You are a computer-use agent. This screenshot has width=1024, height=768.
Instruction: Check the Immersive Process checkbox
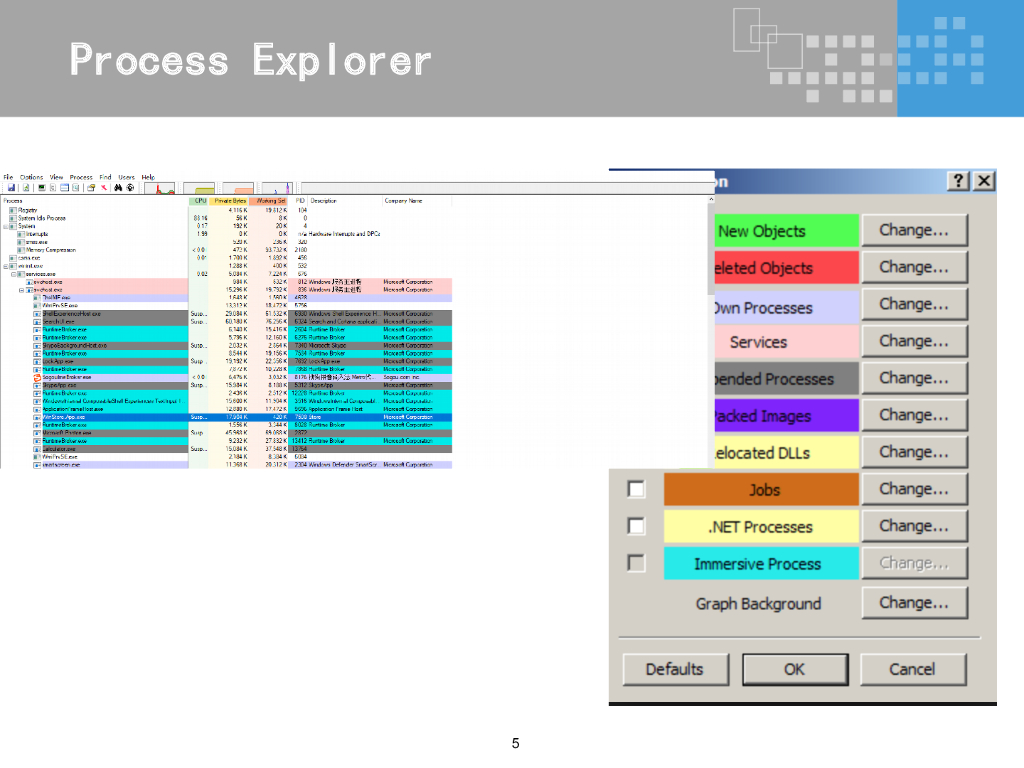coord(636,563)
